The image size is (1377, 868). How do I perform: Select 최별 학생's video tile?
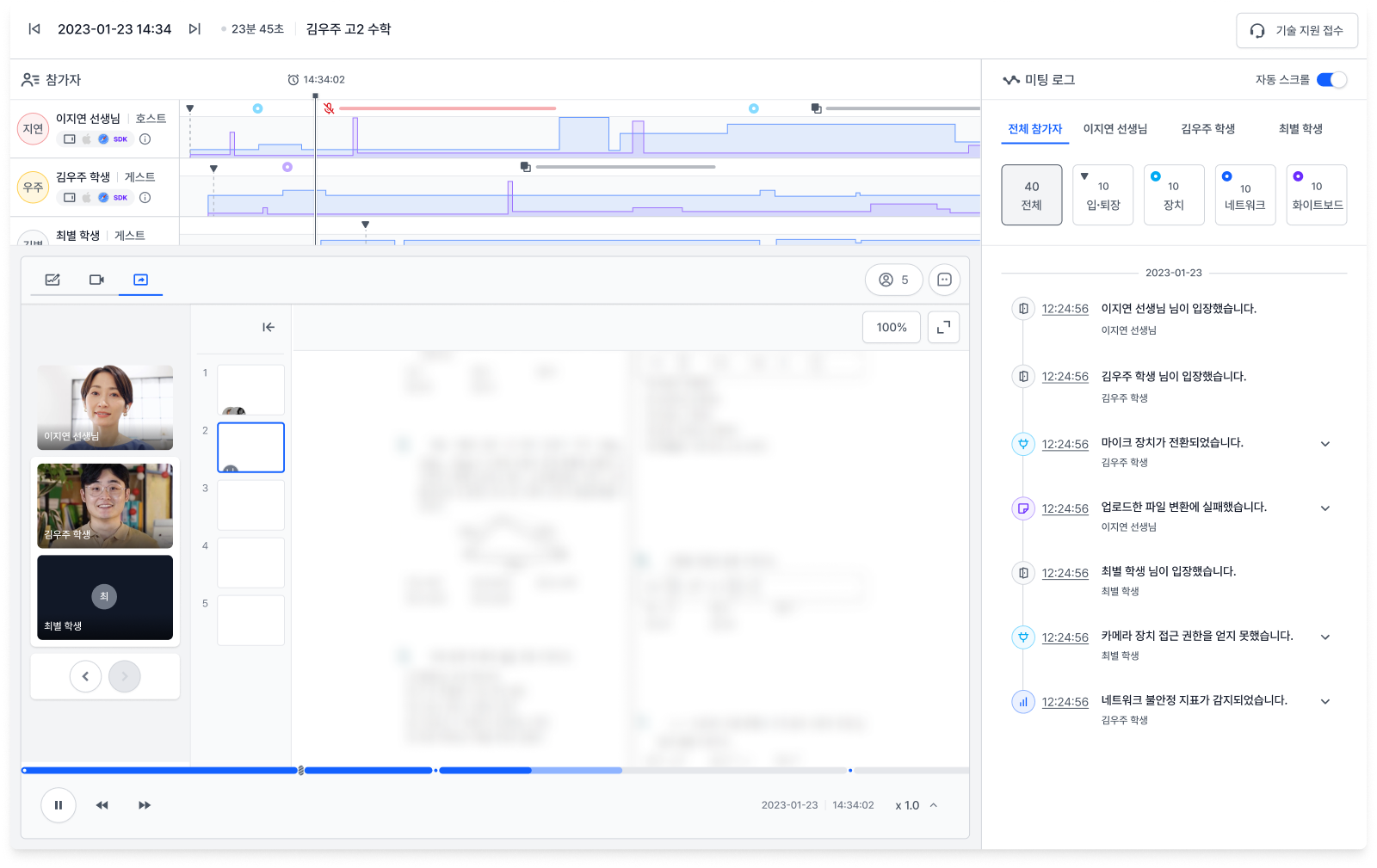[105, 597]
